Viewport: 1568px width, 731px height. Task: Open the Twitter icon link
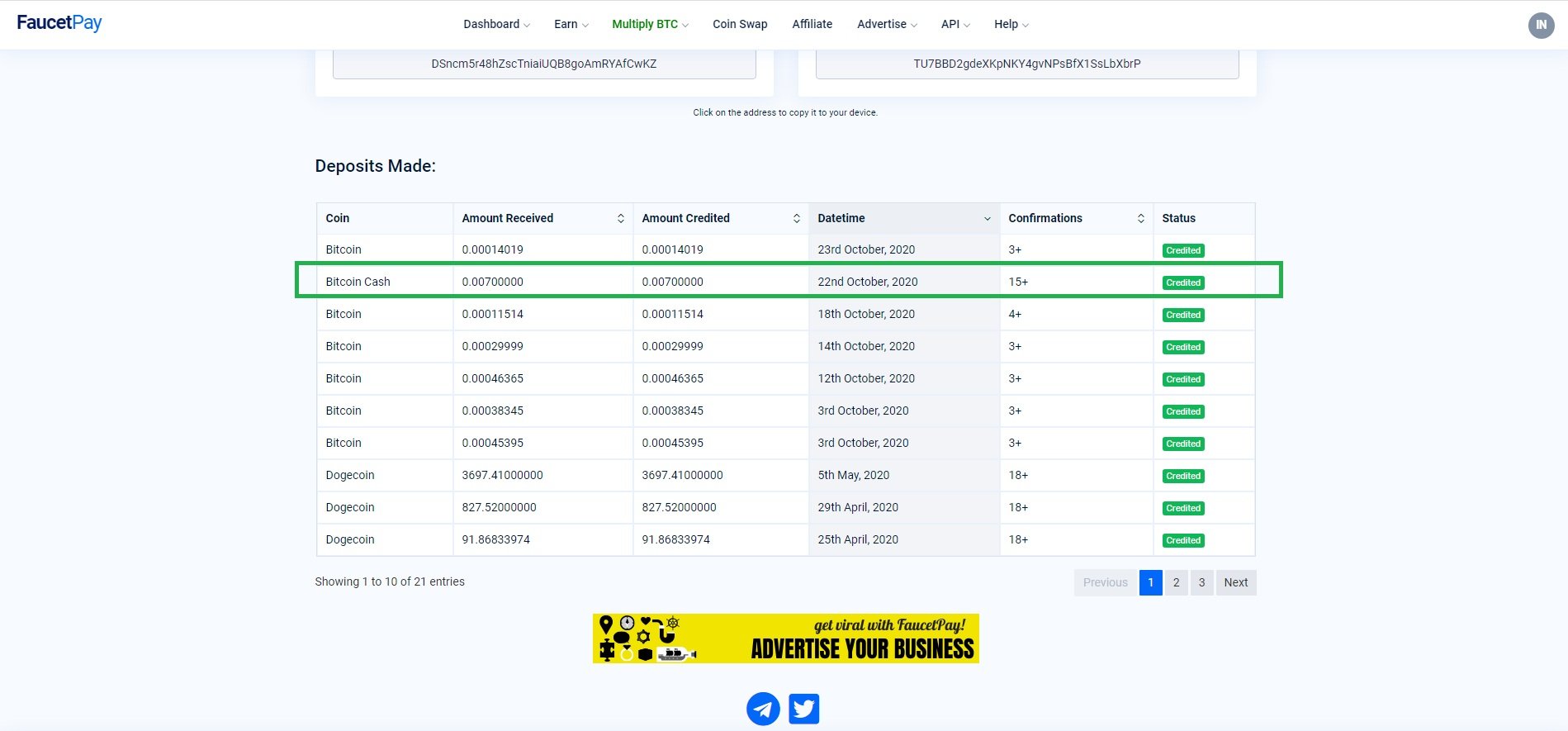pos(803,709)
